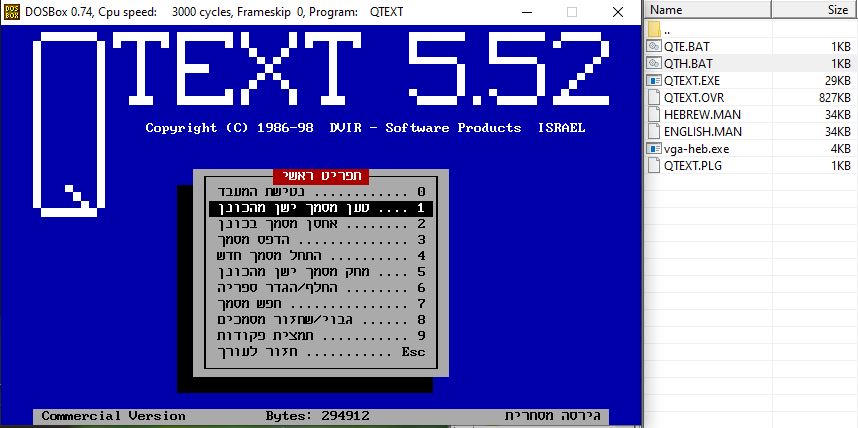Click the QTEXT.OVR file icon
This screenshot has height=428, width=858.
(653, 97)
